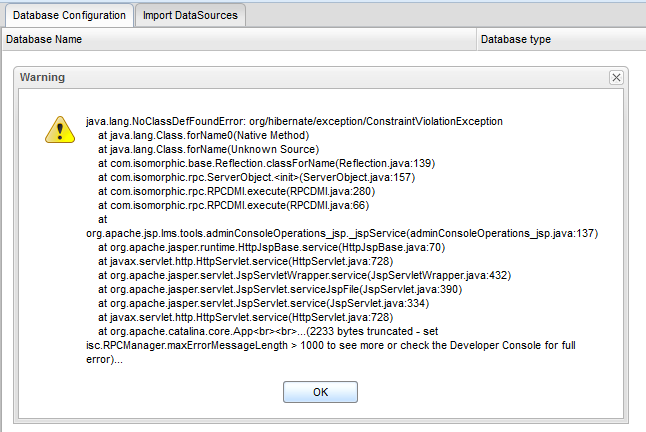The width and height of the screenshot is (646, 432).
Task: Sort by the Database Name column header
Action: [238, 40]
